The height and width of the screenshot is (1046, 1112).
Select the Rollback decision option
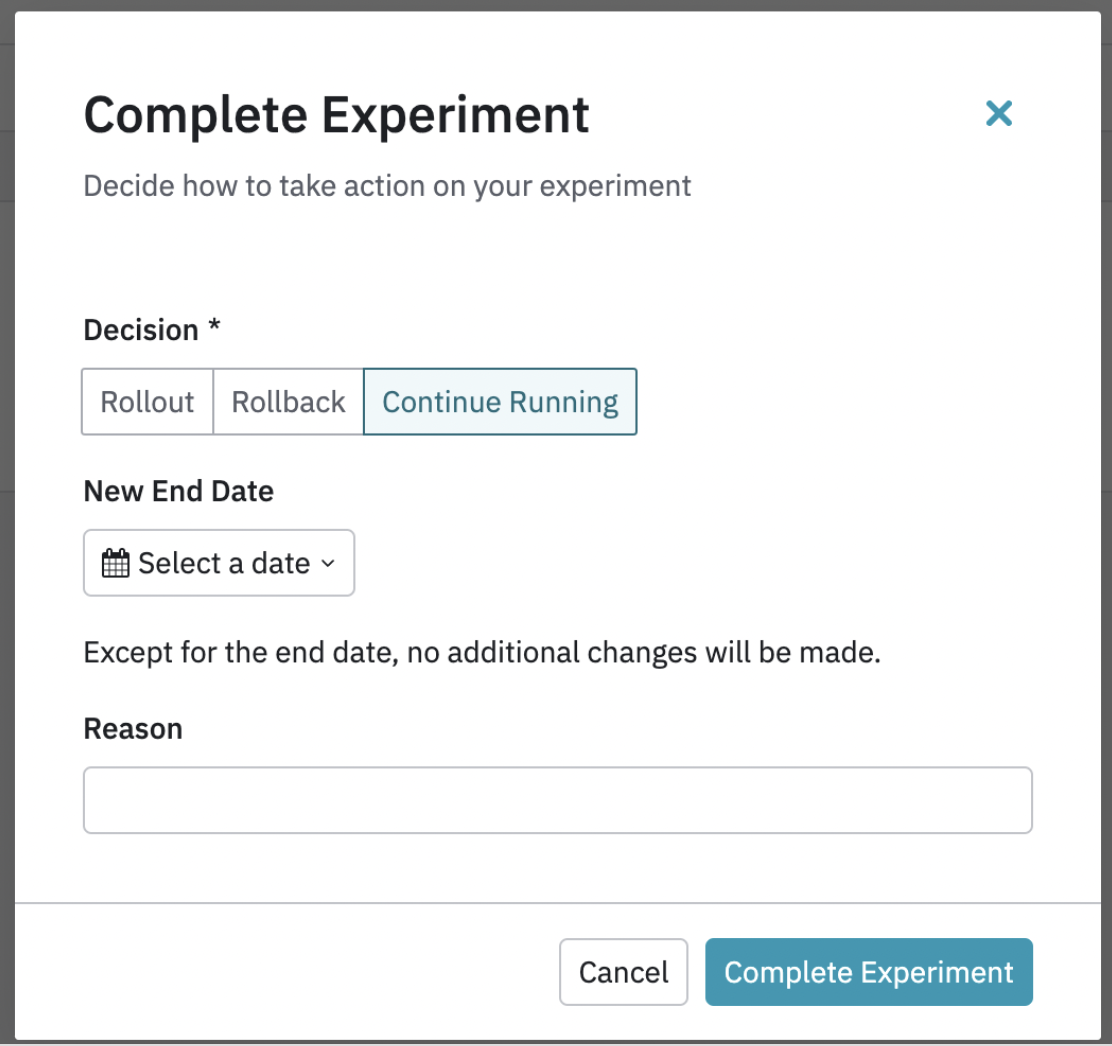pos(288,402)
